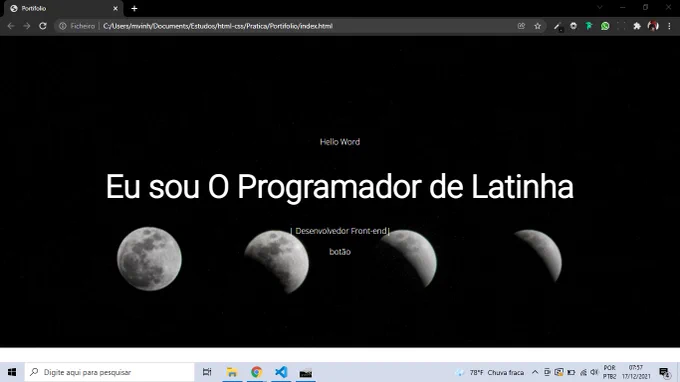Open the tab search chevron

tap(600, 7)
